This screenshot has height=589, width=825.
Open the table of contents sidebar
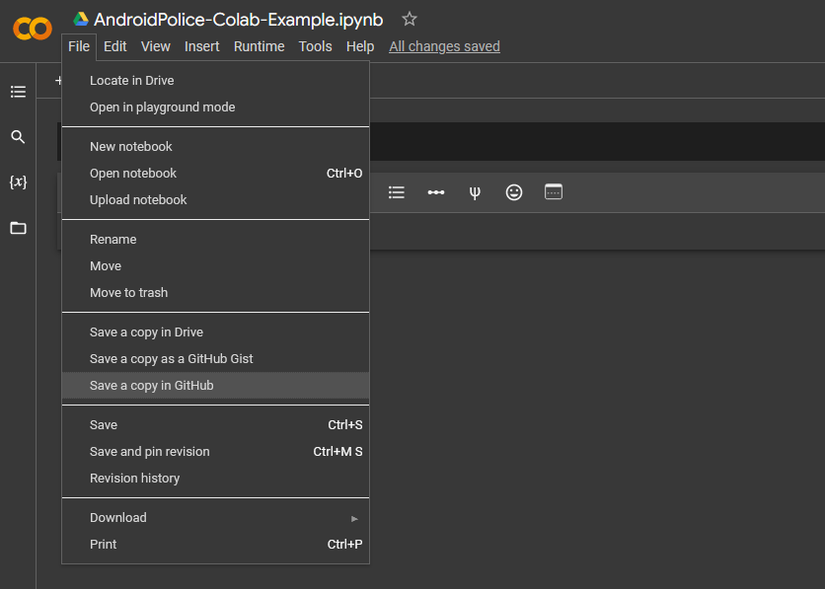17,91
